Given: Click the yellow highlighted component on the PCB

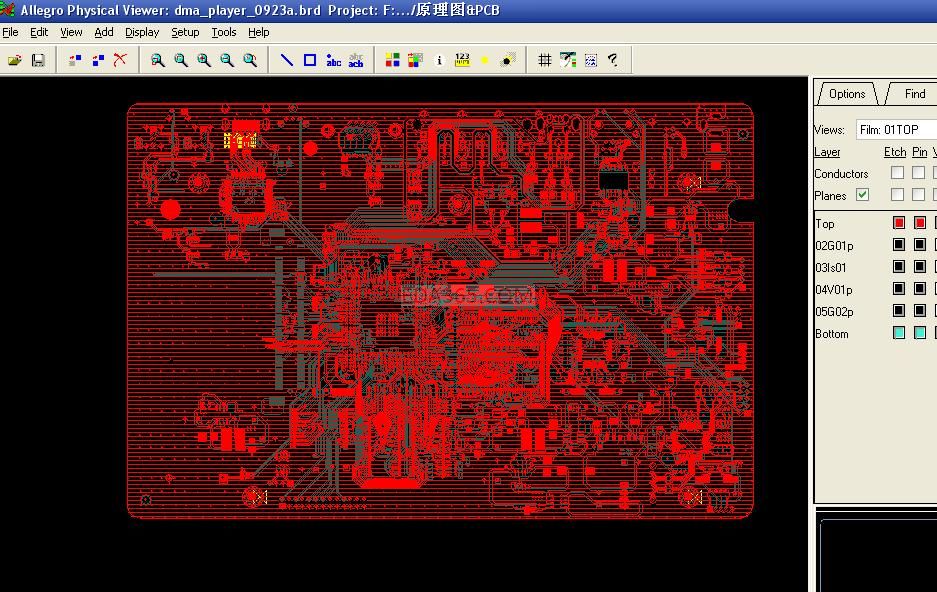Looking at the screenshot, I should (x=240, y=140).
